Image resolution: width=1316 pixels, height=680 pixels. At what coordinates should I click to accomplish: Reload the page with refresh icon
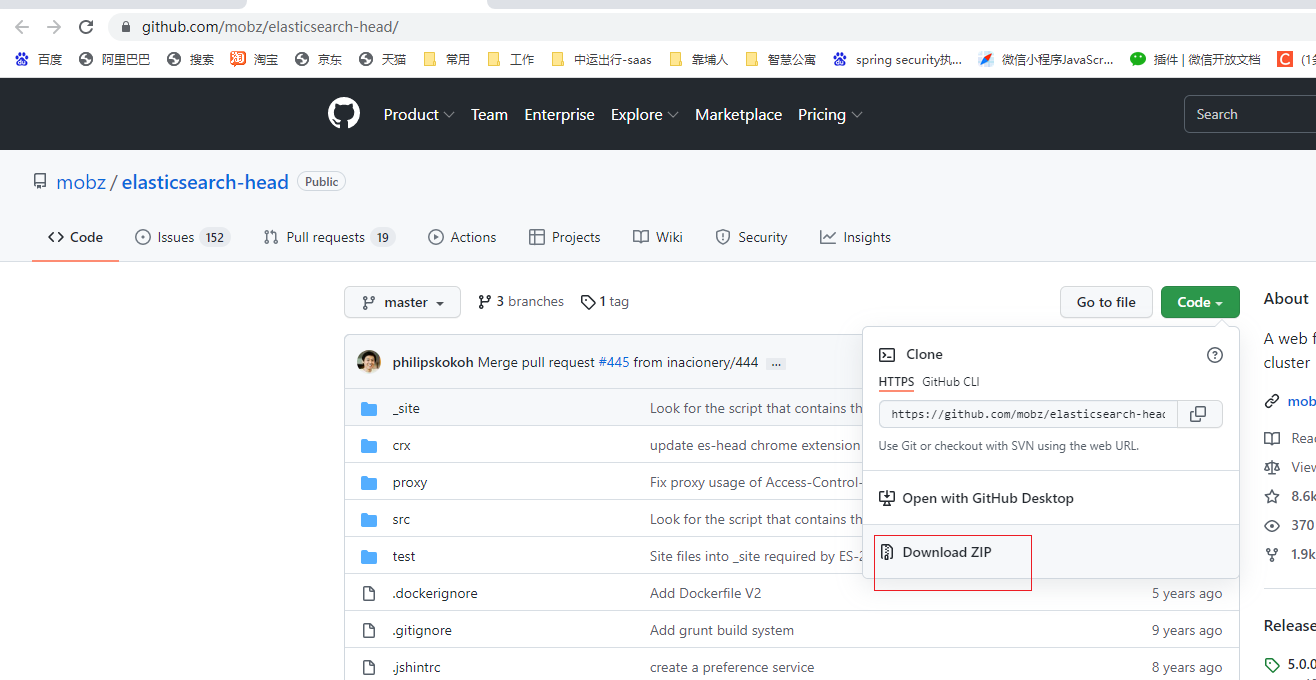point(86,27)
